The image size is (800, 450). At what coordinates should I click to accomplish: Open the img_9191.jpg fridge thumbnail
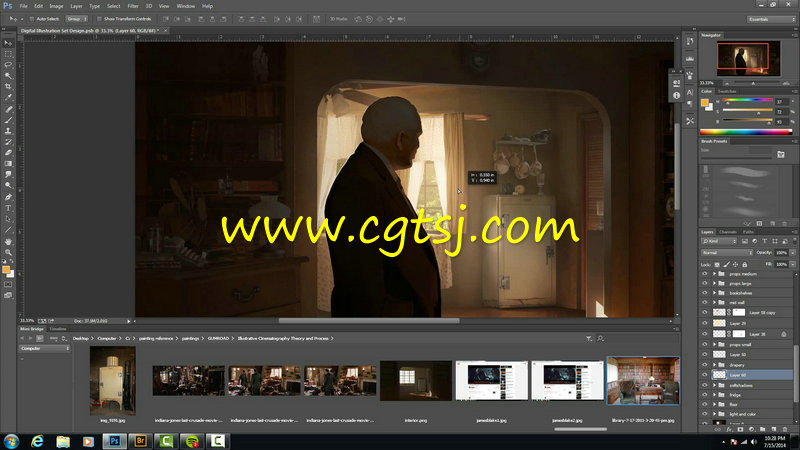pos(113,381)
